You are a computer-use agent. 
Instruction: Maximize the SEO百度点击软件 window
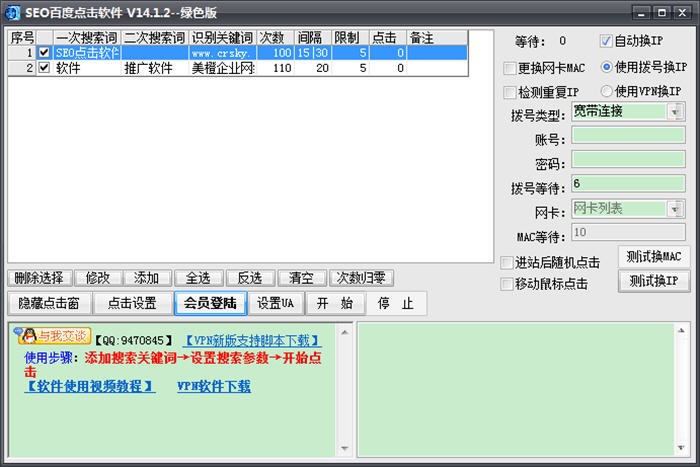click(x=662, y=13)
